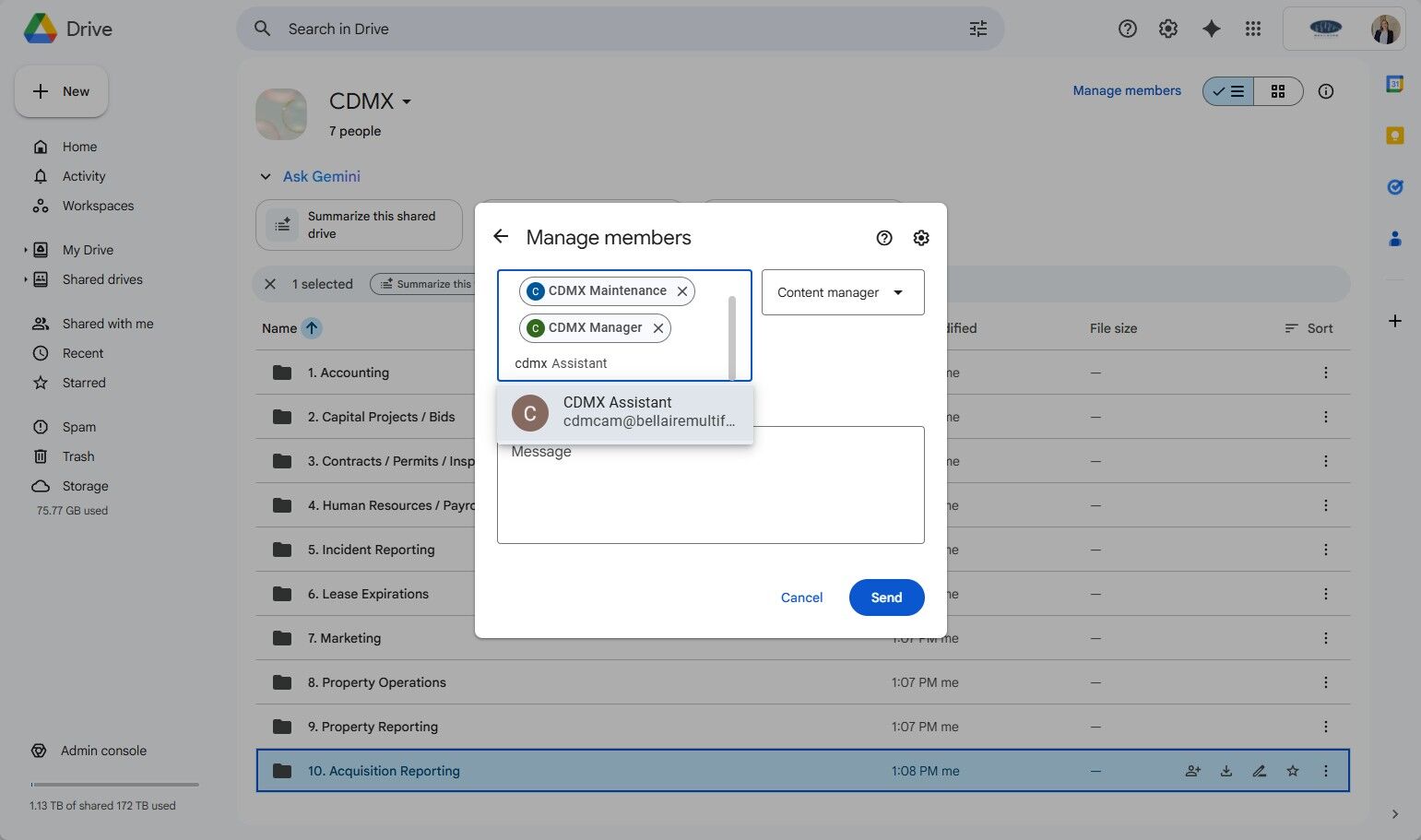
Task: Open Trash in sidebar
Action: [78, 456]
